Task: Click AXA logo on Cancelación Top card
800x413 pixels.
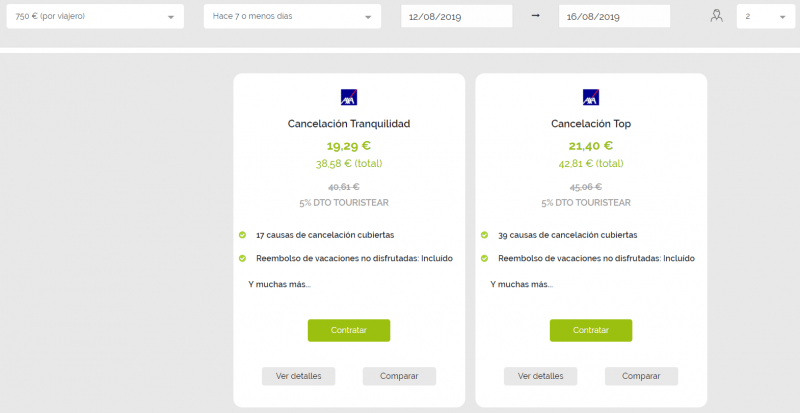Action: click(x=591, y=97)
